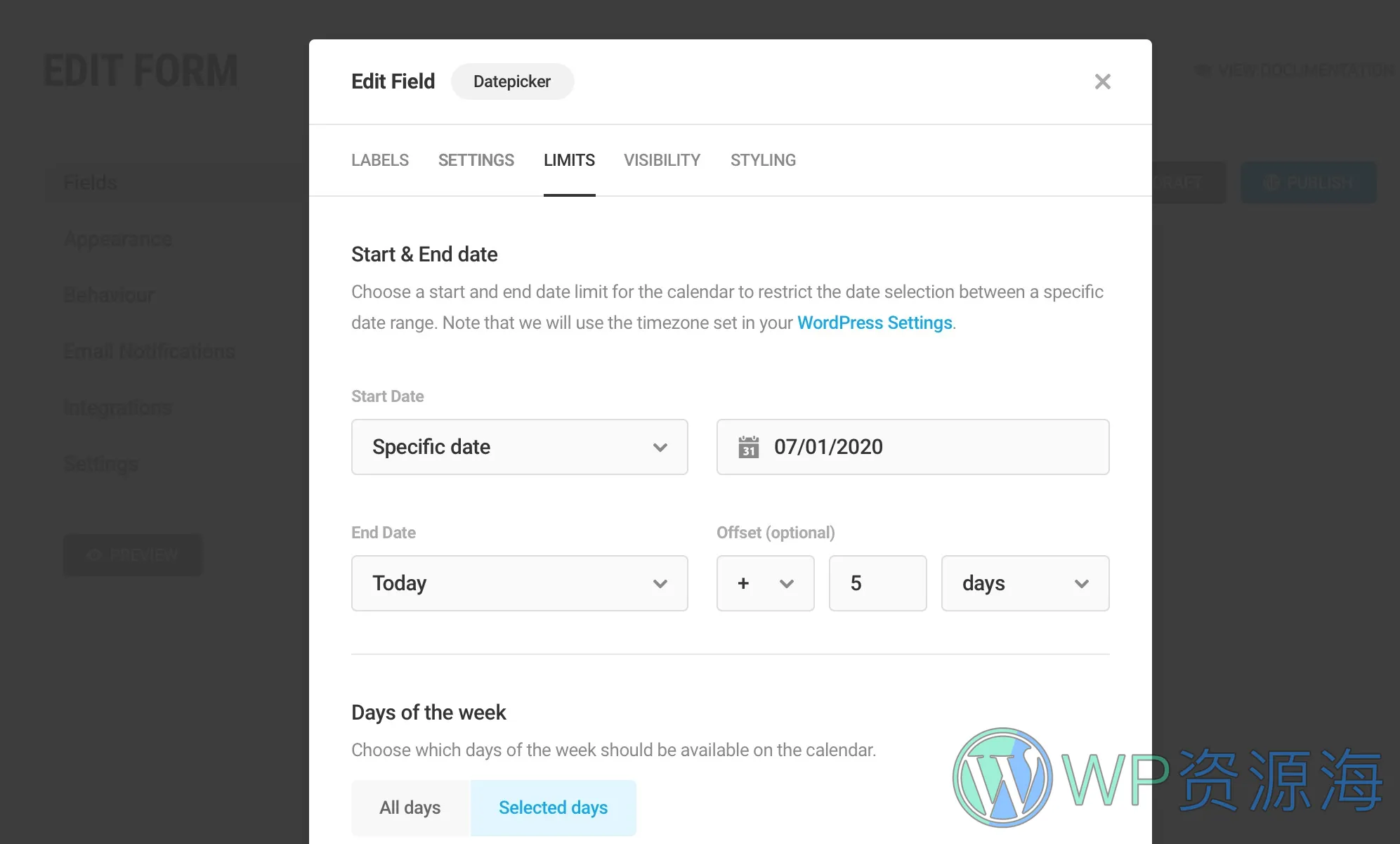Click the offset value field showing 5
The height and width of the screenshot is (844, 1400).
[x=877, y=583]
